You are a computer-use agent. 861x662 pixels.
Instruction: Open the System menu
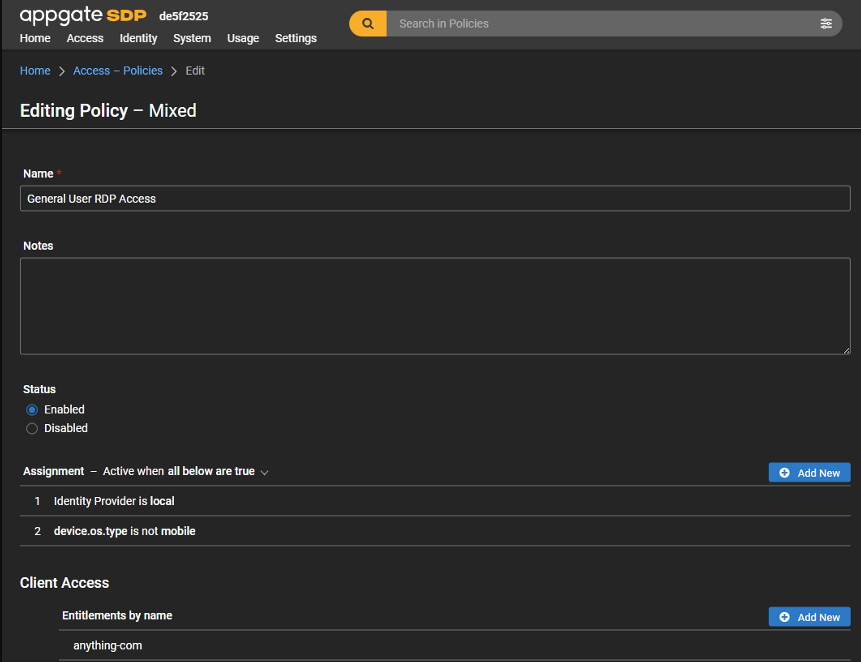(x=192, y=38)
